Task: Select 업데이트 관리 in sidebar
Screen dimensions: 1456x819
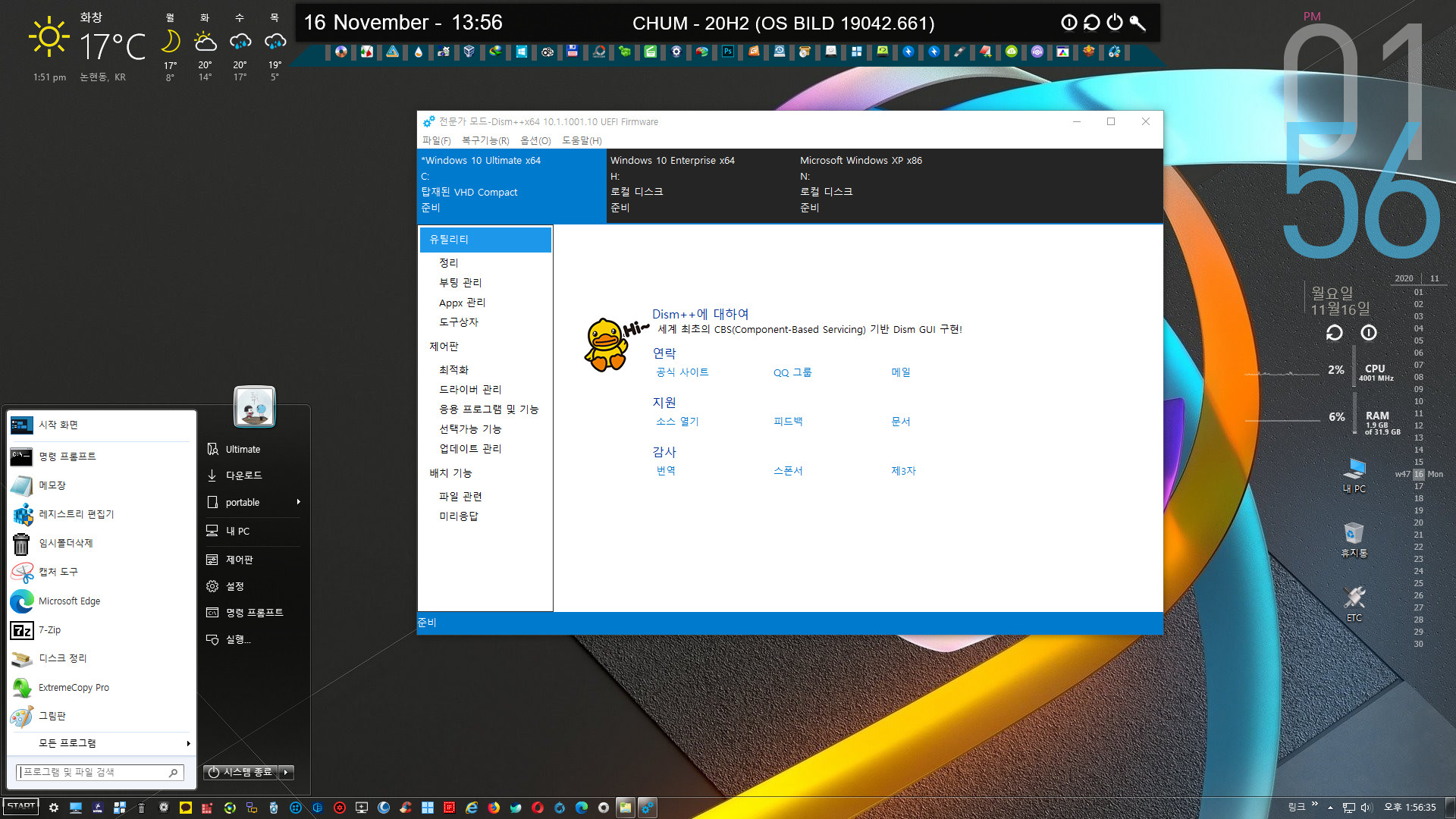Action: (x=470, y=449)
